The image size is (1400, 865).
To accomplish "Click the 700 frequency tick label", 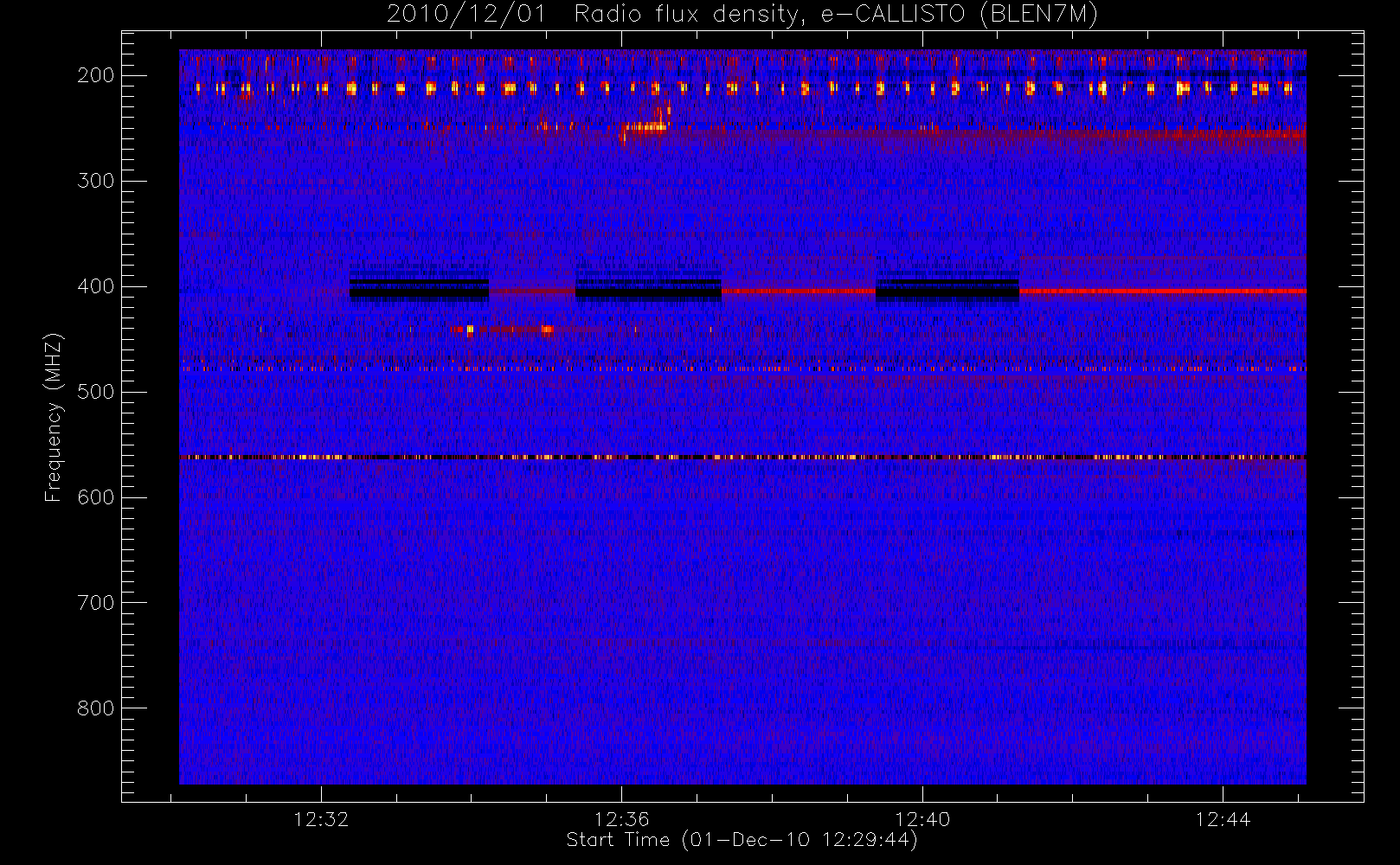I will tap(96, 603).
